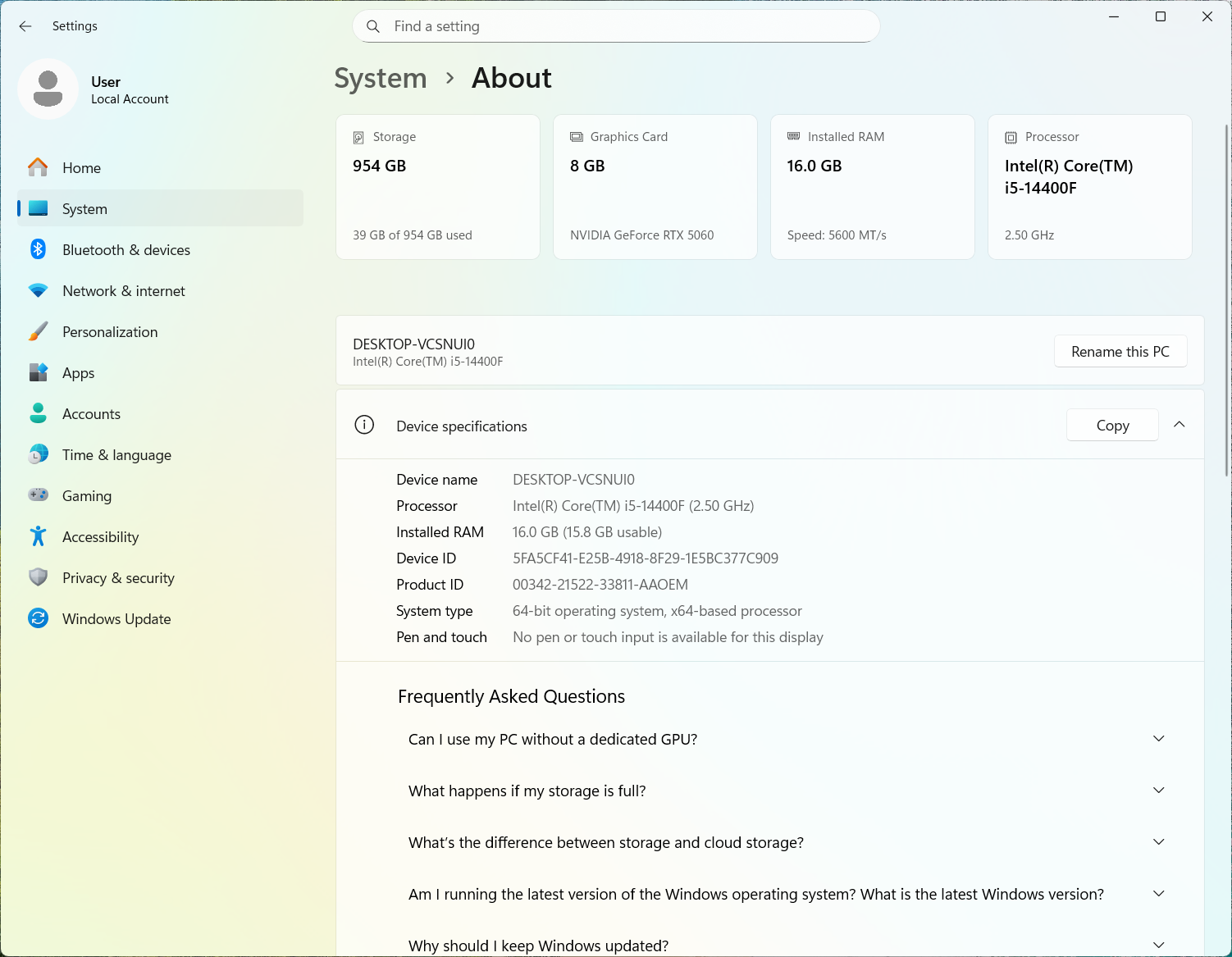The image size is (1232, 957).
Task: Expand storage versus cloud storage question
Action: (1158, 842)
